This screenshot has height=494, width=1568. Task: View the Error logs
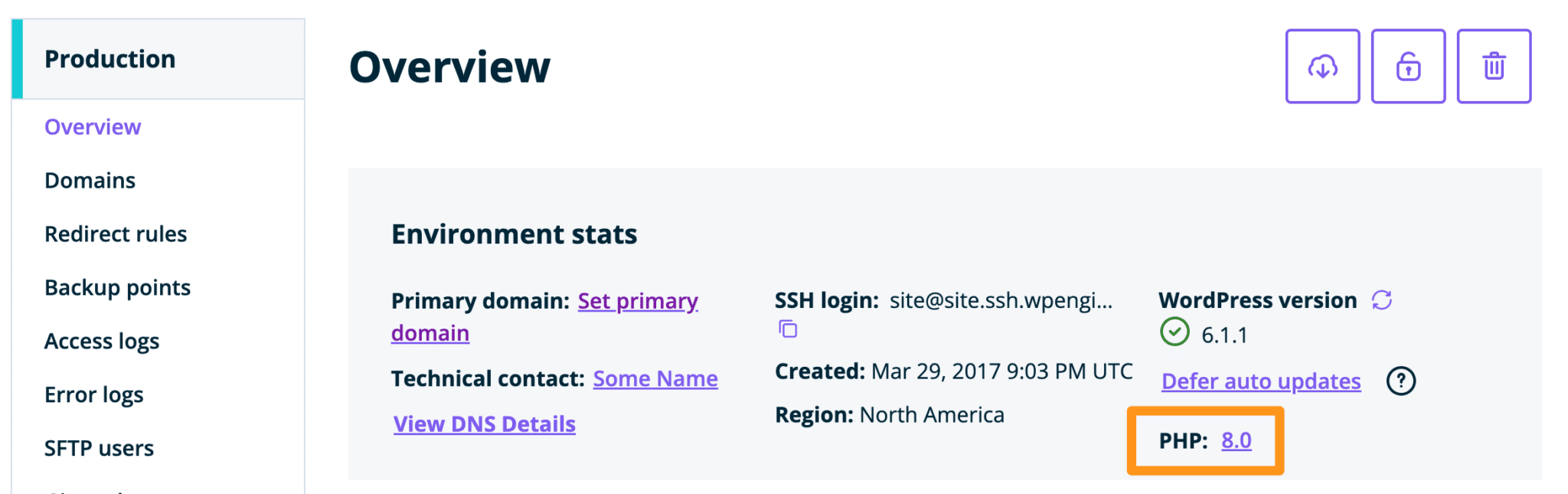[x=93, y=394]
